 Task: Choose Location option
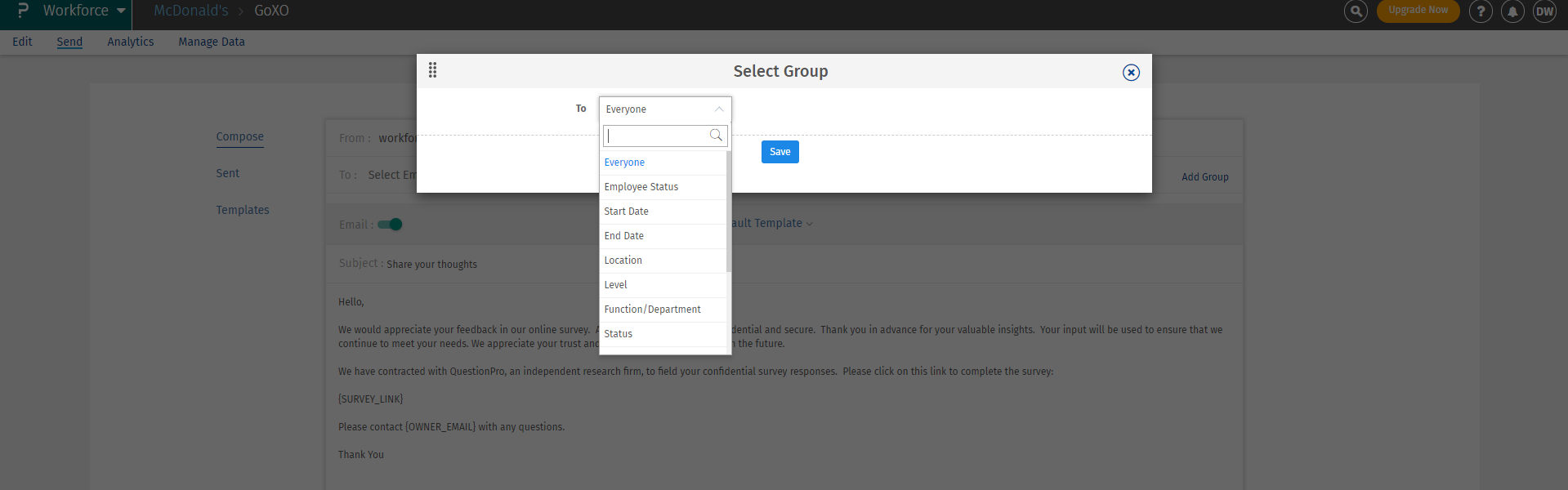coord(663,261)
